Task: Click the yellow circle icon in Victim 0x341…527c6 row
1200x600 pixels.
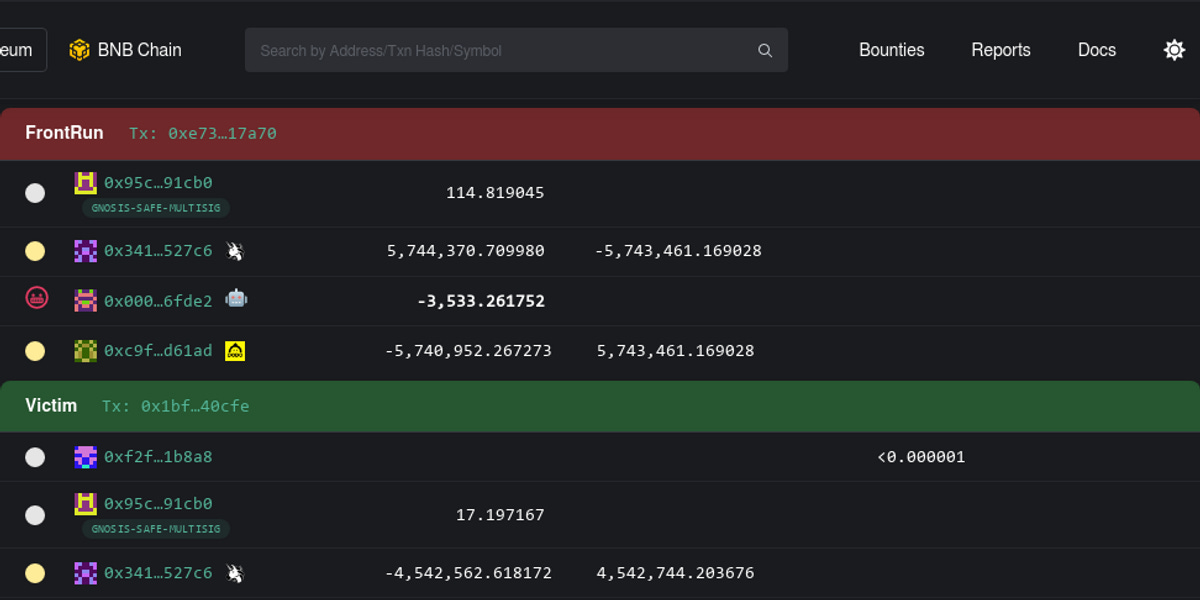Action: (x=35, y=573)
